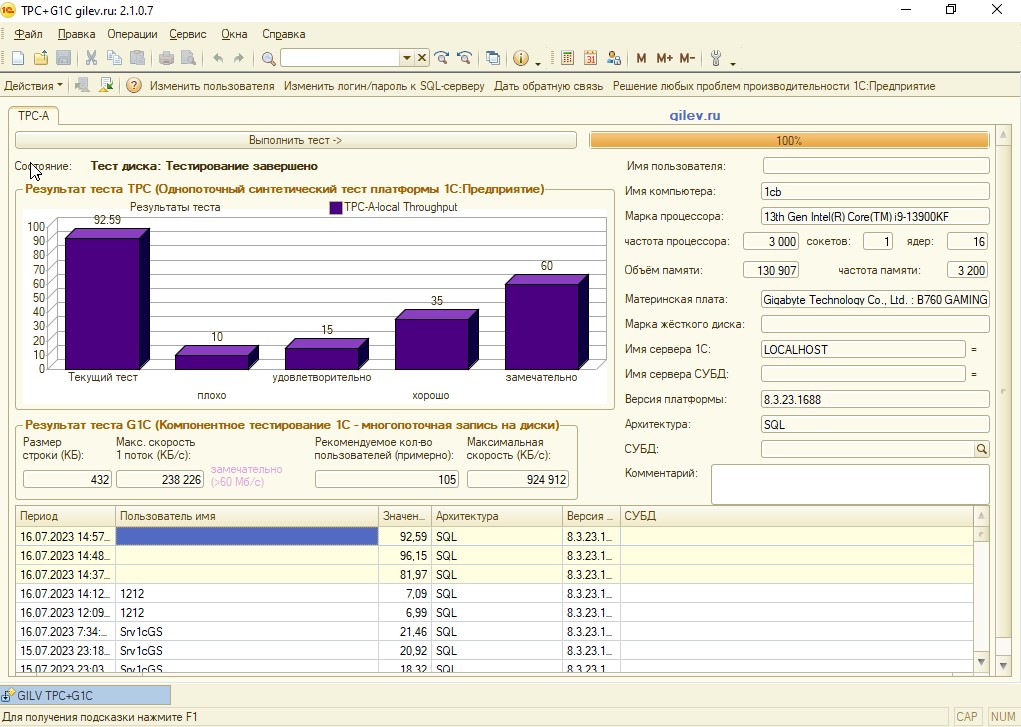Click the help question mark icon

(133, 85)
